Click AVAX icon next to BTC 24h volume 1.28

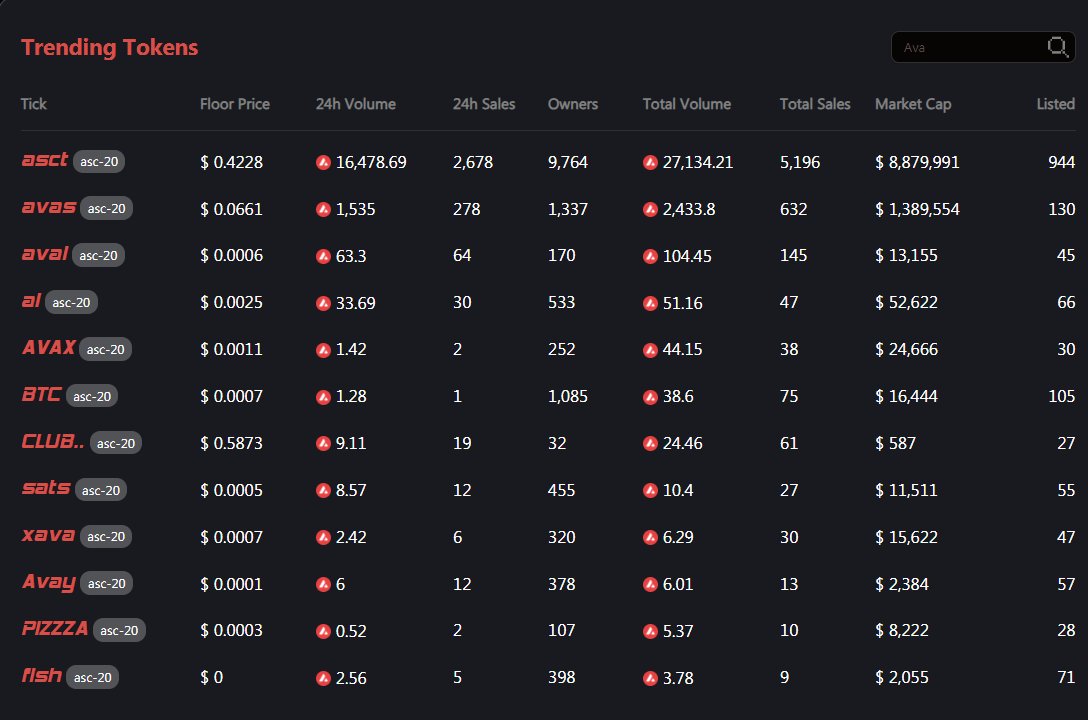pyautogui.click(x=323, y=397)
